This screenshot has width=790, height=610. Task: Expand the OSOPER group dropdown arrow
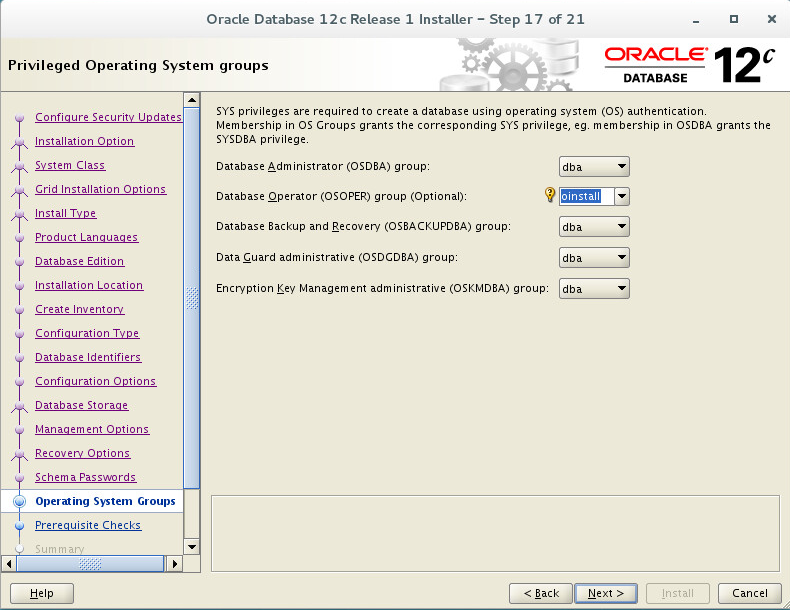pos(622,196)
